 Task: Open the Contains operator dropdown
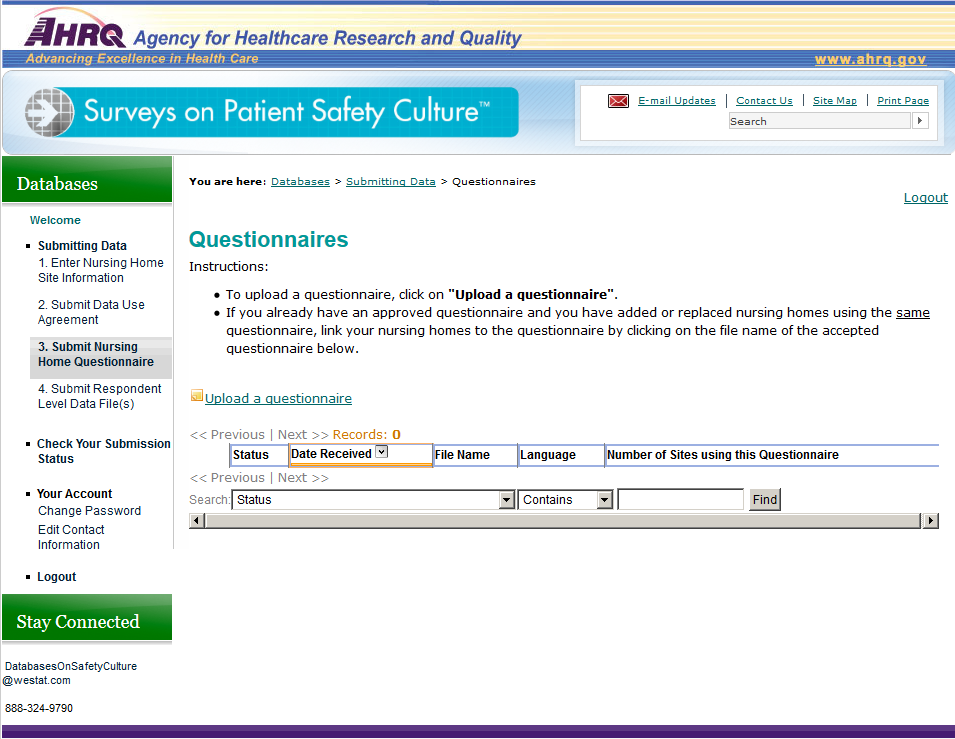(604, 500)
